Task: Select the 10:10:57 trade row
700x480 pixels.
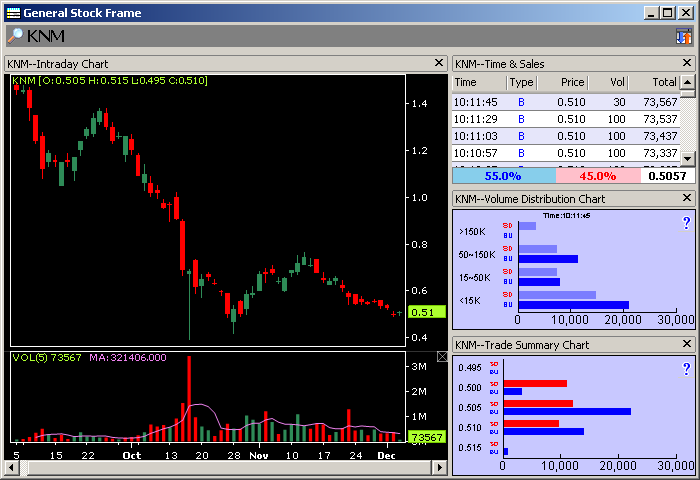Action: tap(566, 153)
